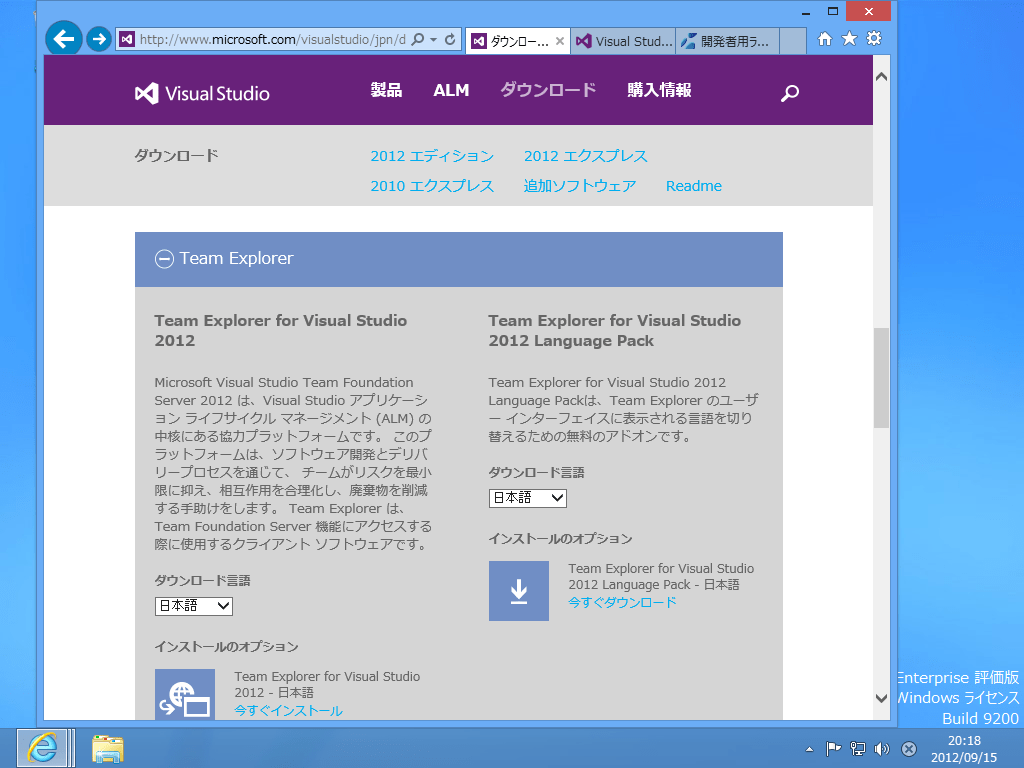Click the URL address field
The height and width of the screenshot is (768, 1024).
272,39
